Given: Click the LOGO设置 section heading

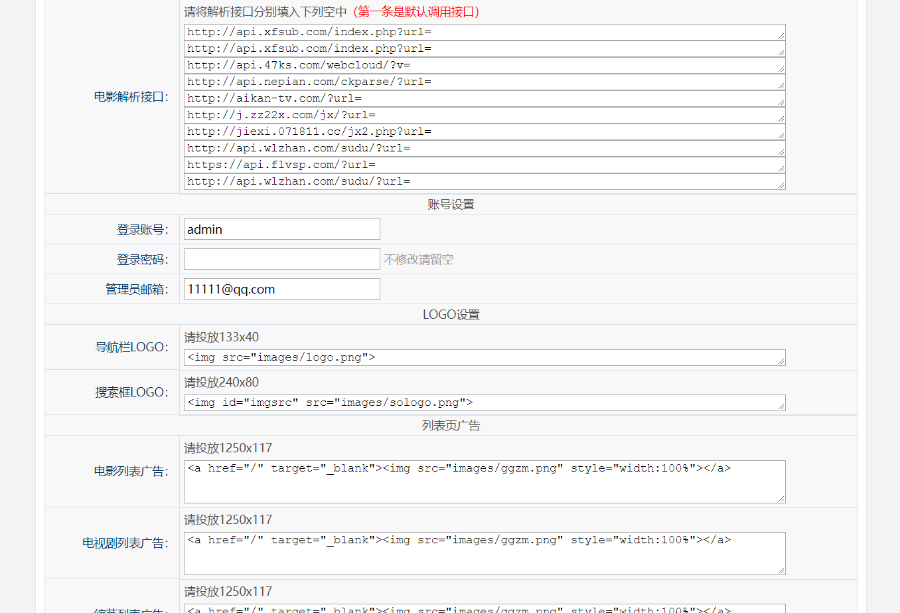Looking at the screenshot, I should (451, 315).
